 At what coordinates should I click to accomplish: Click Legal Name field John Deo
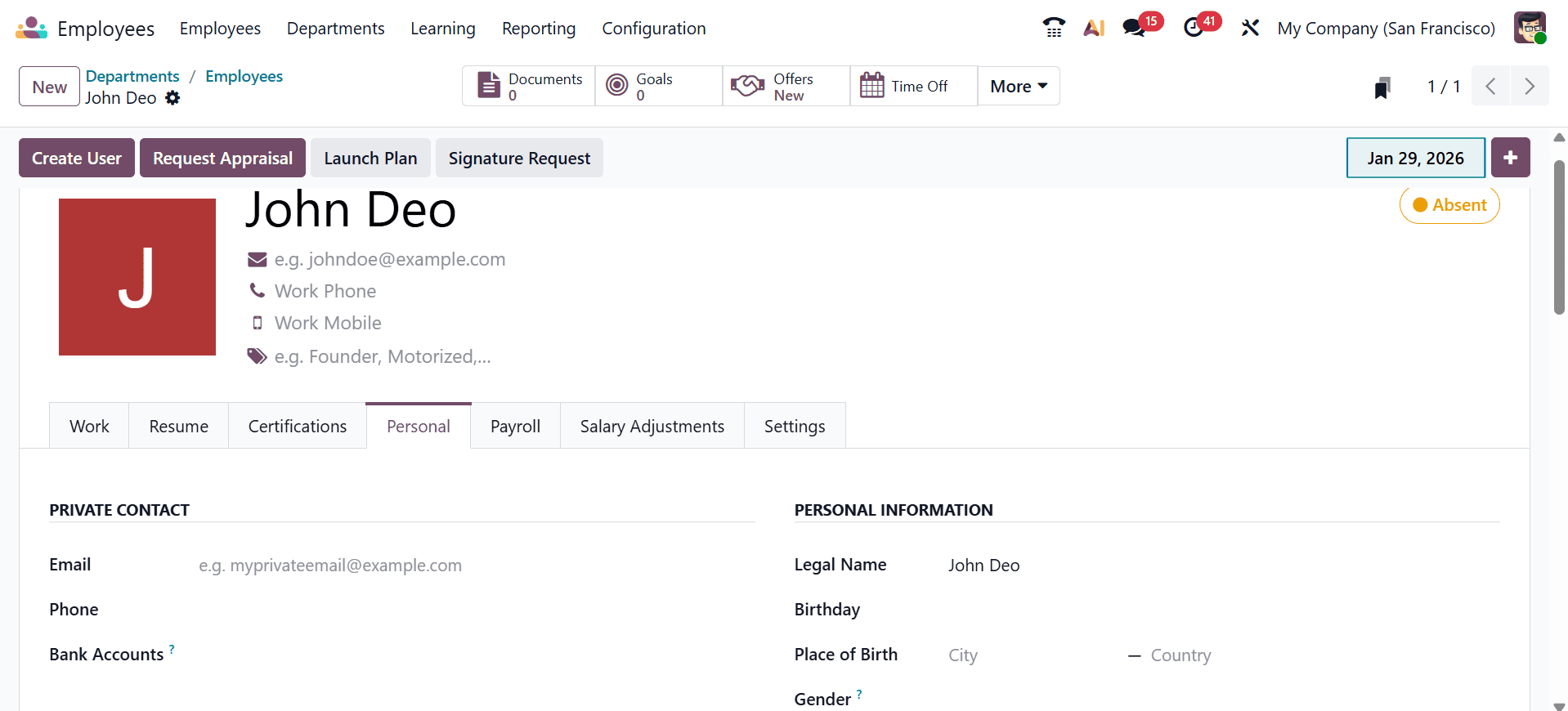tap(1224, 566)
